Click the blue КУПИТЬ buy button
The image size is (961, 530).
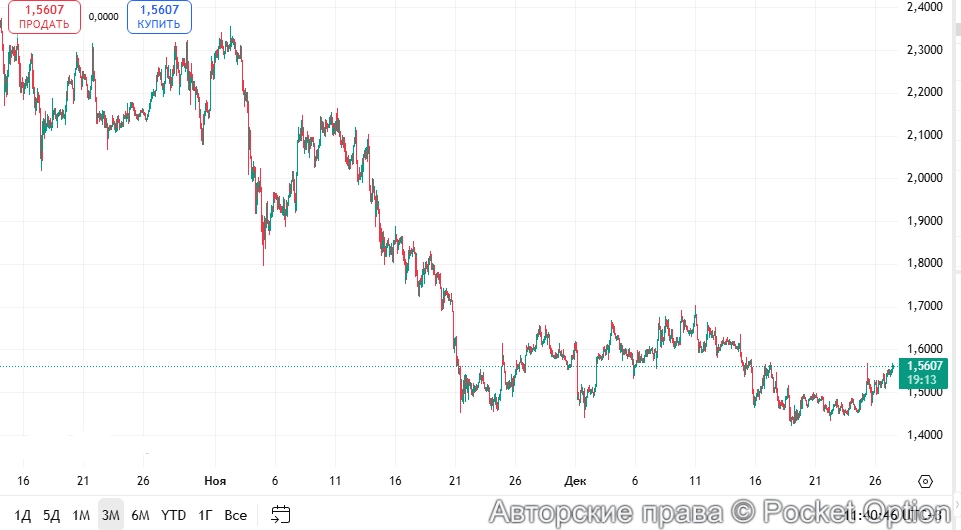pyautogui.click(x=160, y=17)
